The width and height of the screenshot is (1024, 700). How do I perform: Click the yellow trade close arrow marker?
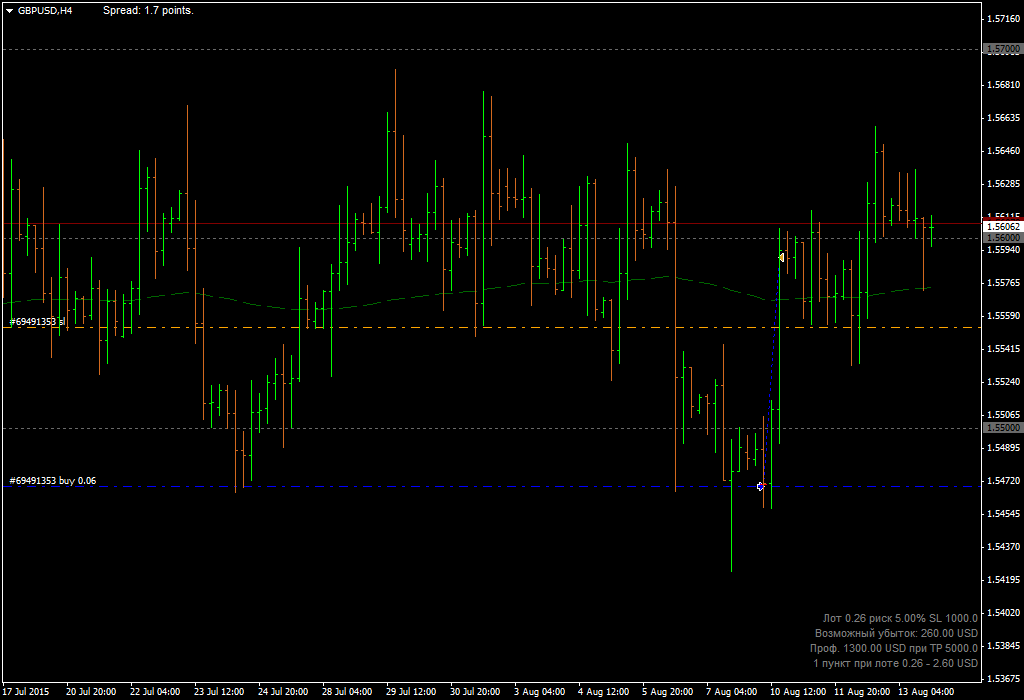point(781,257)
